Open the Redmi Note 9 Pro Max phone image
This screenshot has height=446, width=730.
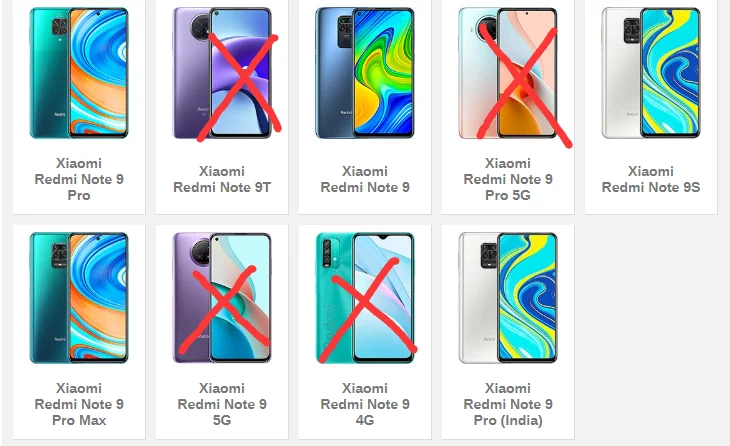click(x=79, y=298)
